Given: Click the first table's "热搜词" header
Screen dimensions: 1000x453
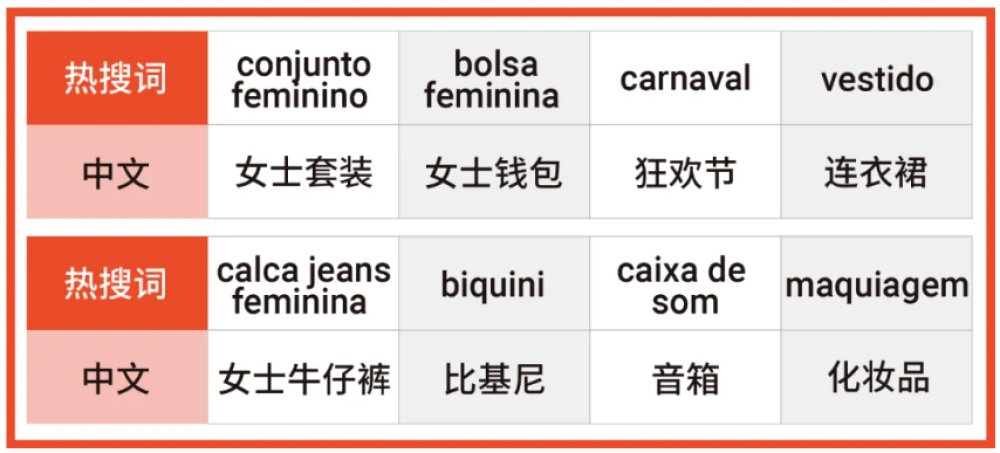Looking at the screenshot, I should [x=117, y=78].
